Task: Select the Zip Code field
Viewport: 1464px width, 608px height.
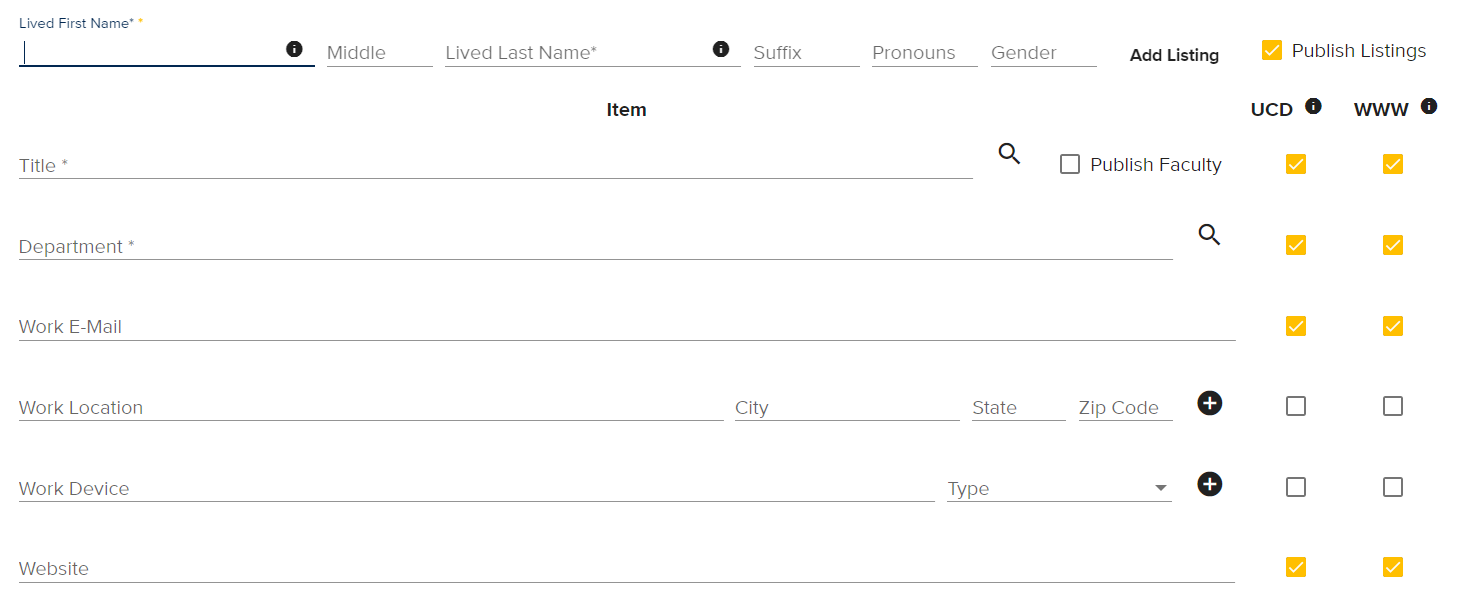Action: 1125,408
